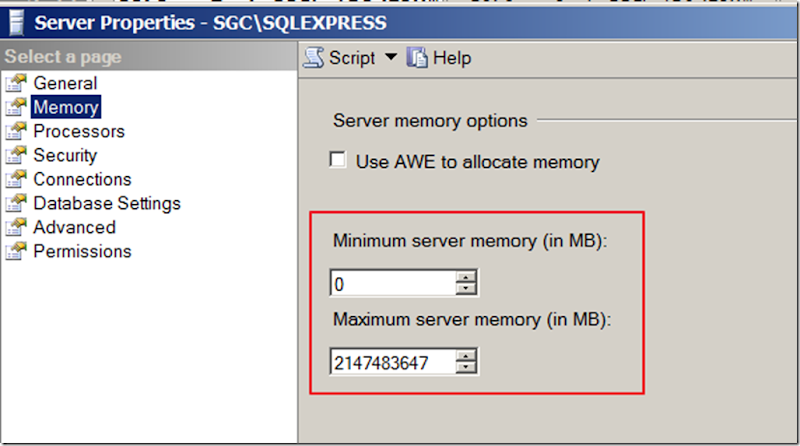Click the Connections page icon

[x=15, y=180]
